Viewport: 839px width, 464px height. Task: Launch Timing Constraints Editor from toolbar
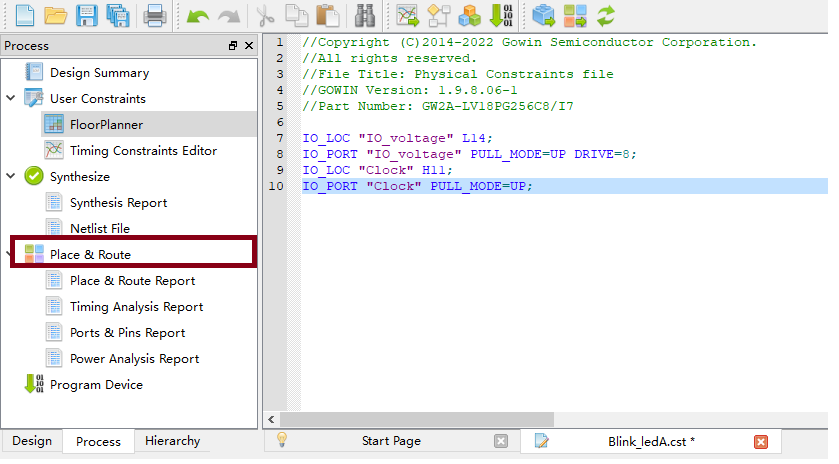407,16
